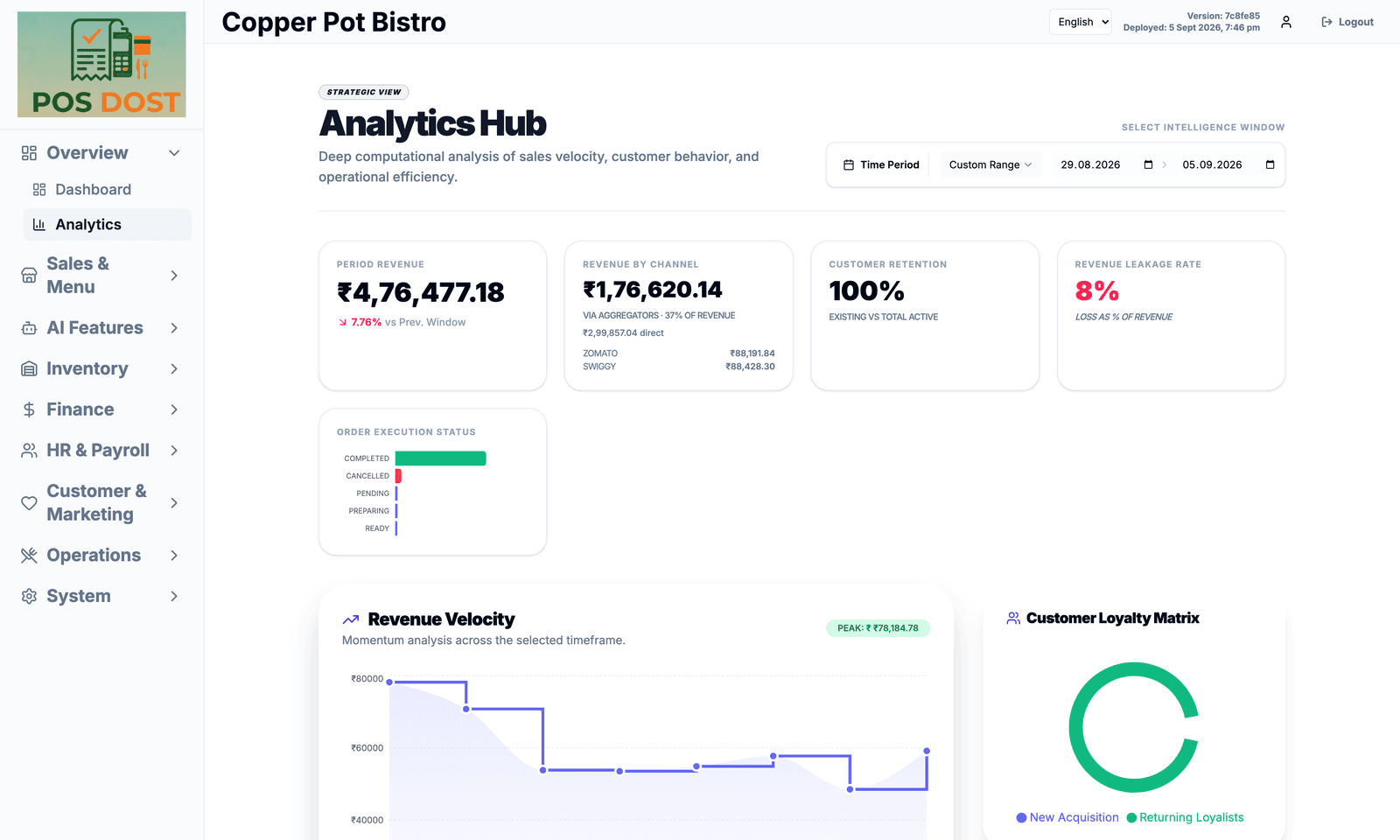Click the POS DOST logo
Screen dimensions: 1400x840
click(101, 64)
